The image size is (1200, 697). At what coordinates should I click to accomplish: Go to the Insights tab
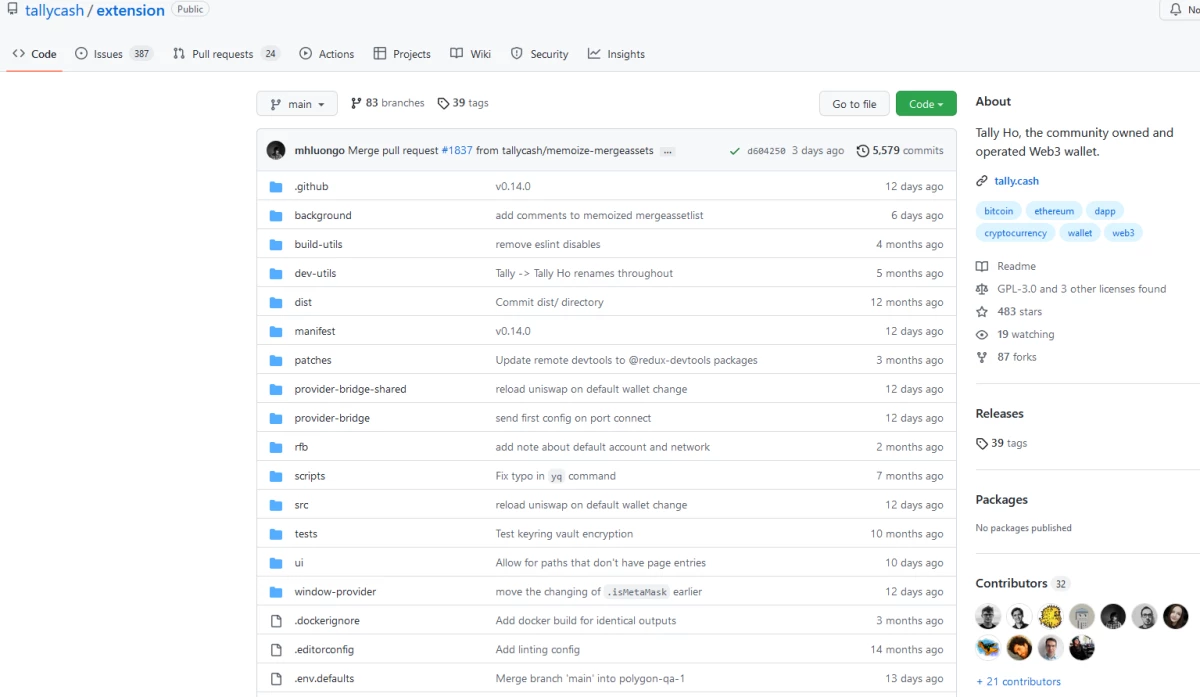point(616,54)
